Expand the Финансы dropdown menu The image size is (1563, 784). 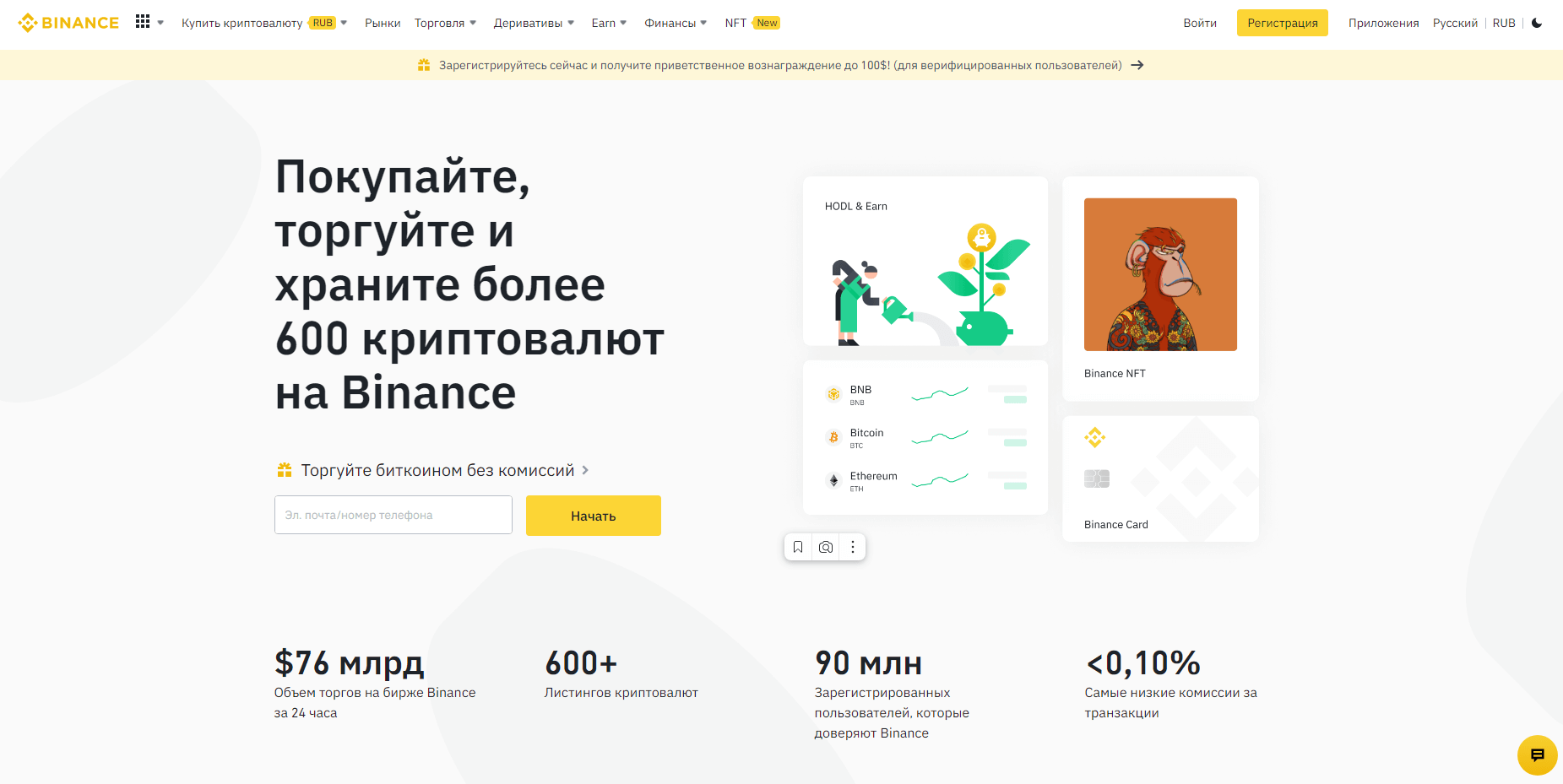coord(676,23)
